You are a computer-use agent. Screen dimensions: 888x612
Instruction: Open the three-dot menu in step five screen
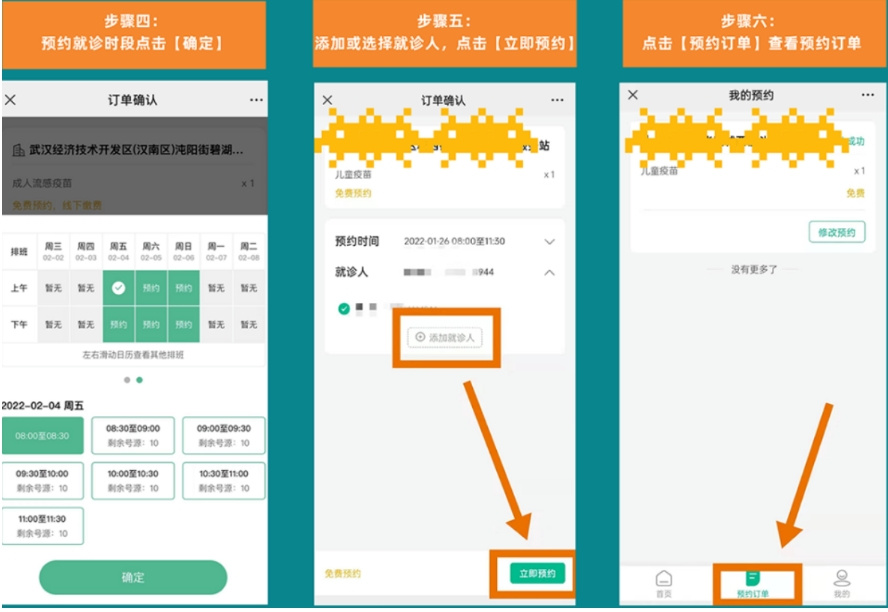[557, 100]
